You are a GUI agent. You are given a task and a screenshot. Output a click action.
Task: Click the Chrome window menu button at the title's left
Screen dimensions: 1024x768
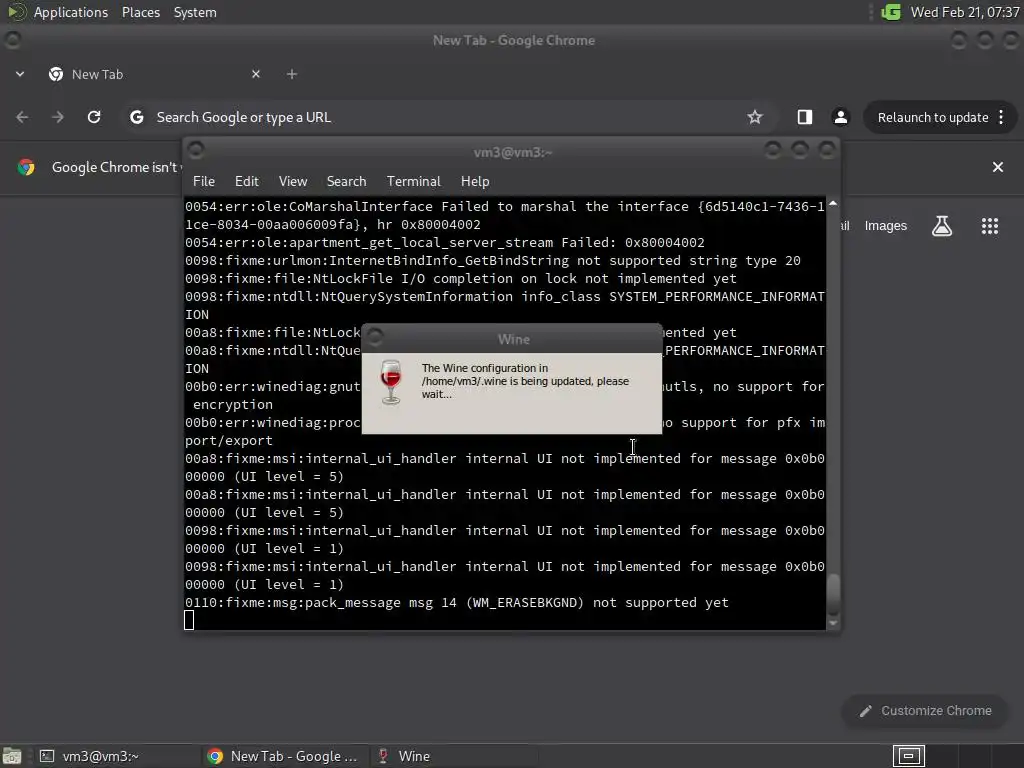13,40
